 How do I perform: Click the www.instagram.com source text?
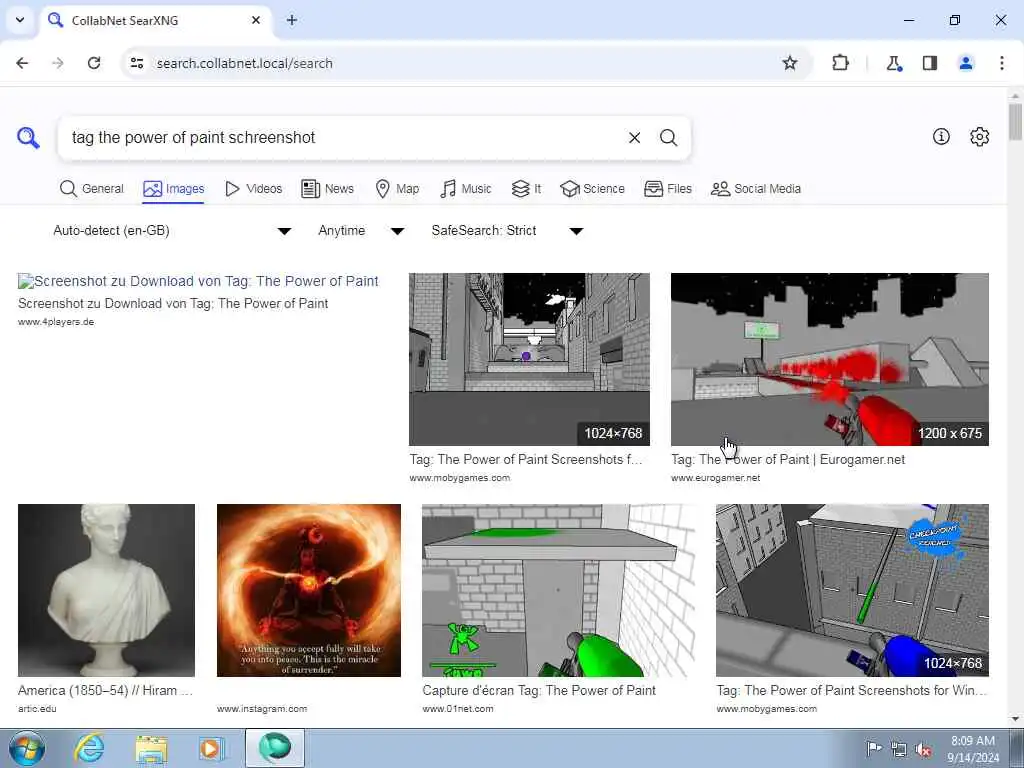[x=262, y=709]
